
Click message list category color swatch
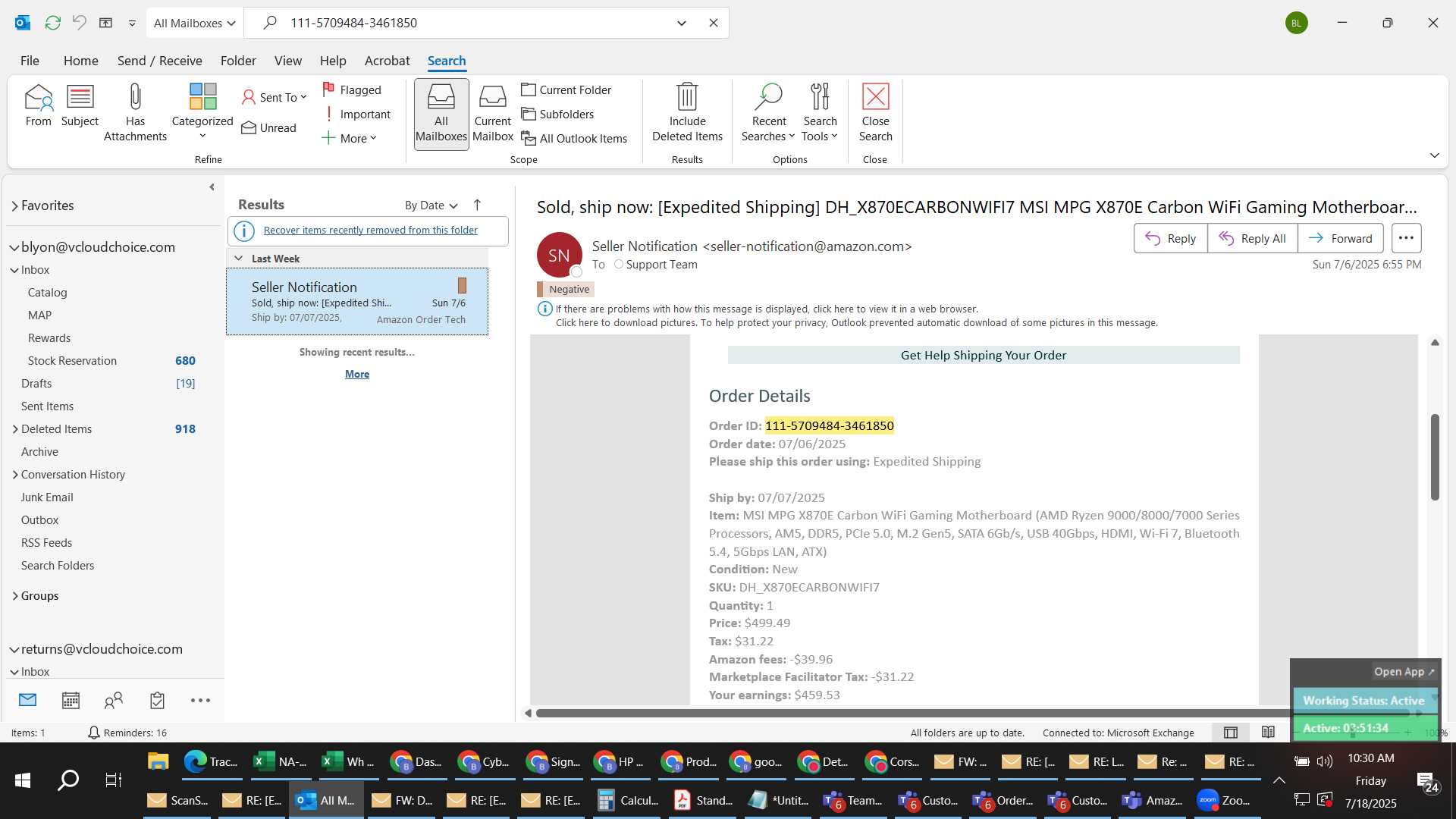pyautogui.click(x=462, y=285)
